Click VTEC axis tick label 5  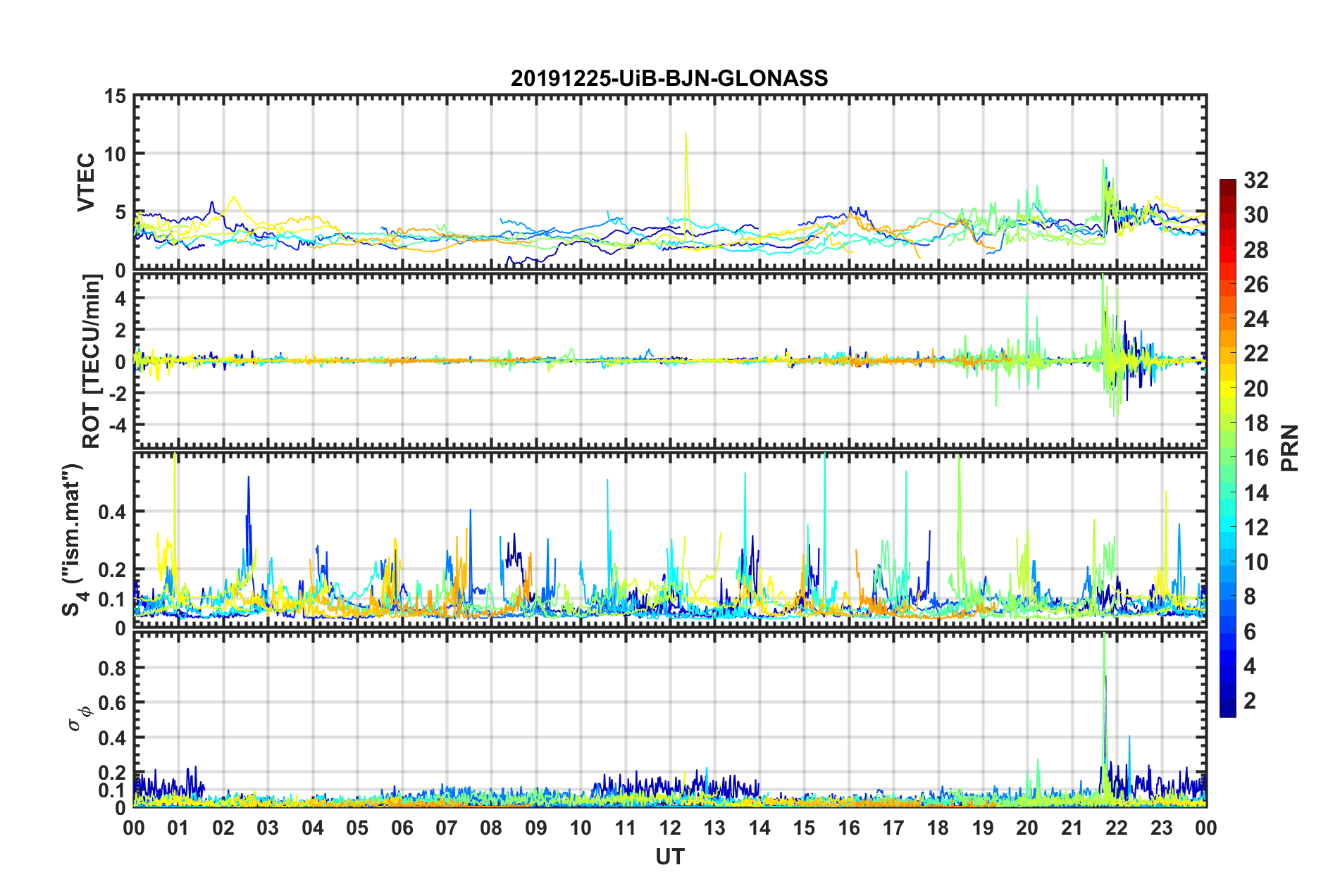(120, 212)
